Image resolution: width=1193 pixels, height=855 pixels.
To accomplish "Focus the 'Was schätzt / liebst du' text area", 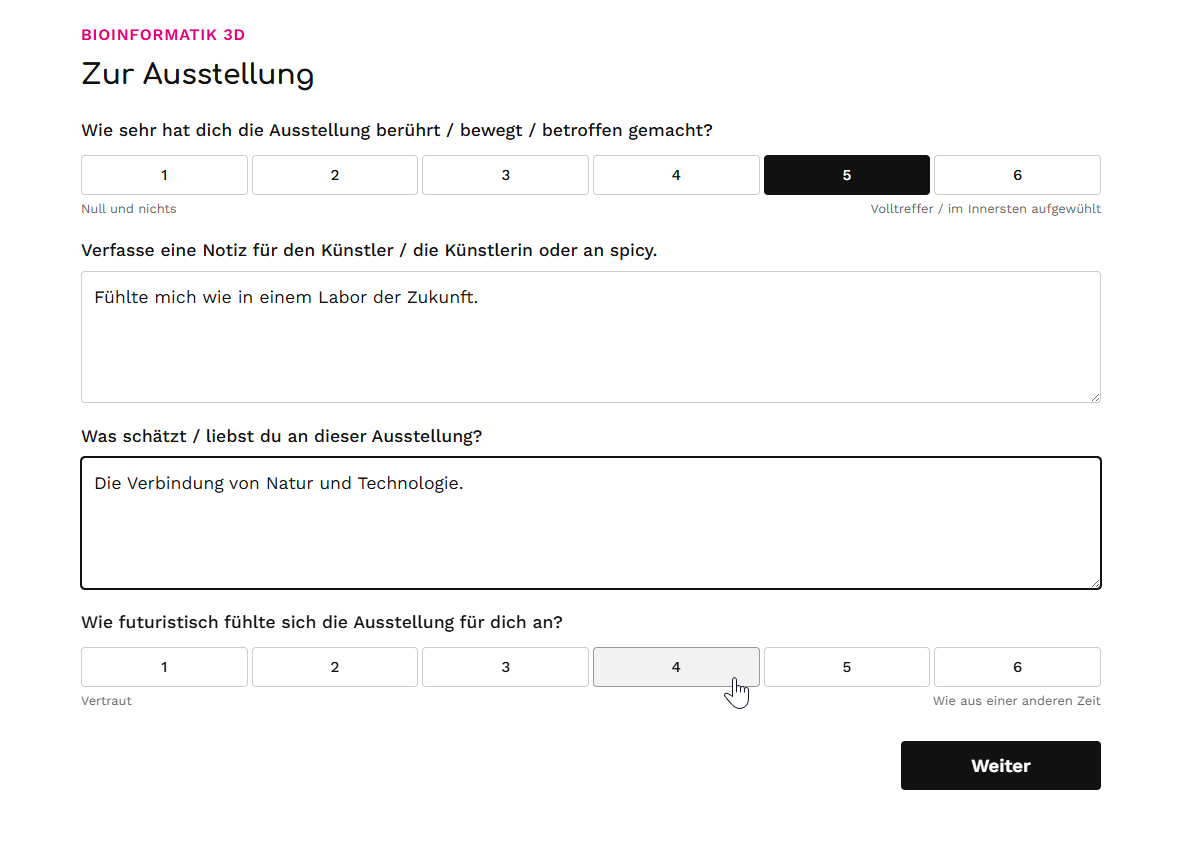I will coord(591,523).
